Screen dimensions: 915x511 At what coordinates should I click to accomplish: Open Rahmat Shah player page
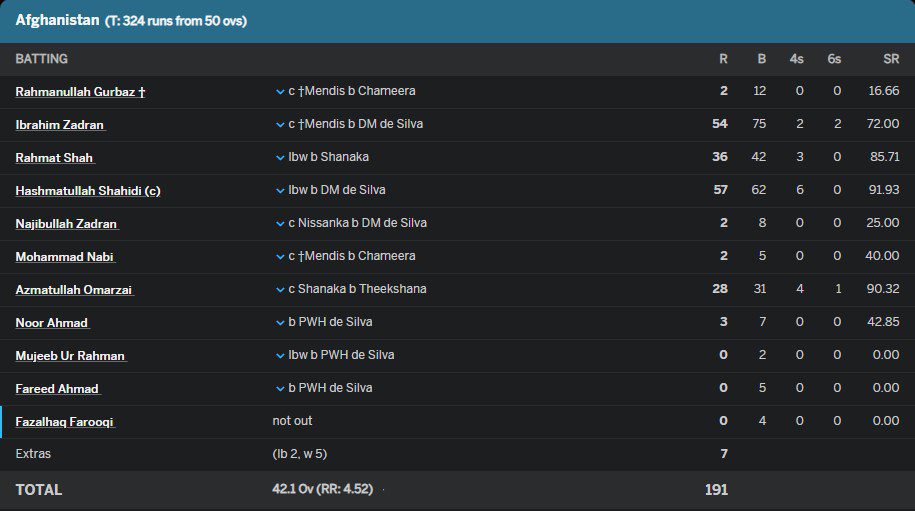click(54, 158)
